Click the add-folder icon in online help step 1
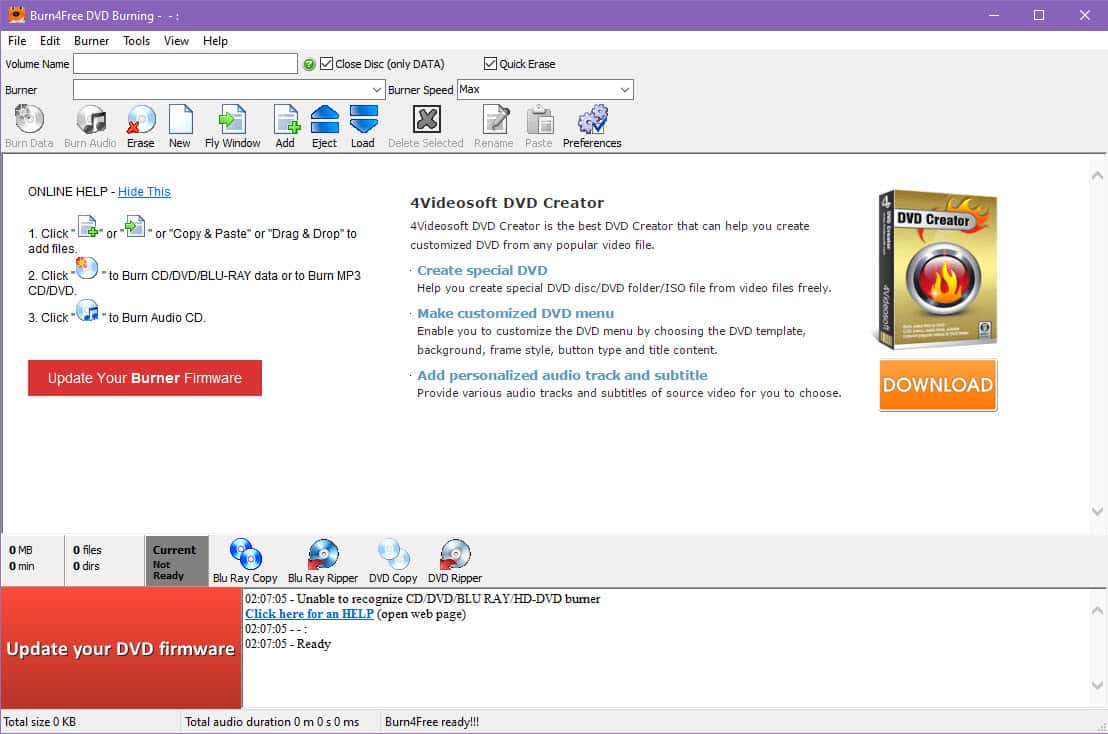 pyautogui.click(x=135, y=226)
